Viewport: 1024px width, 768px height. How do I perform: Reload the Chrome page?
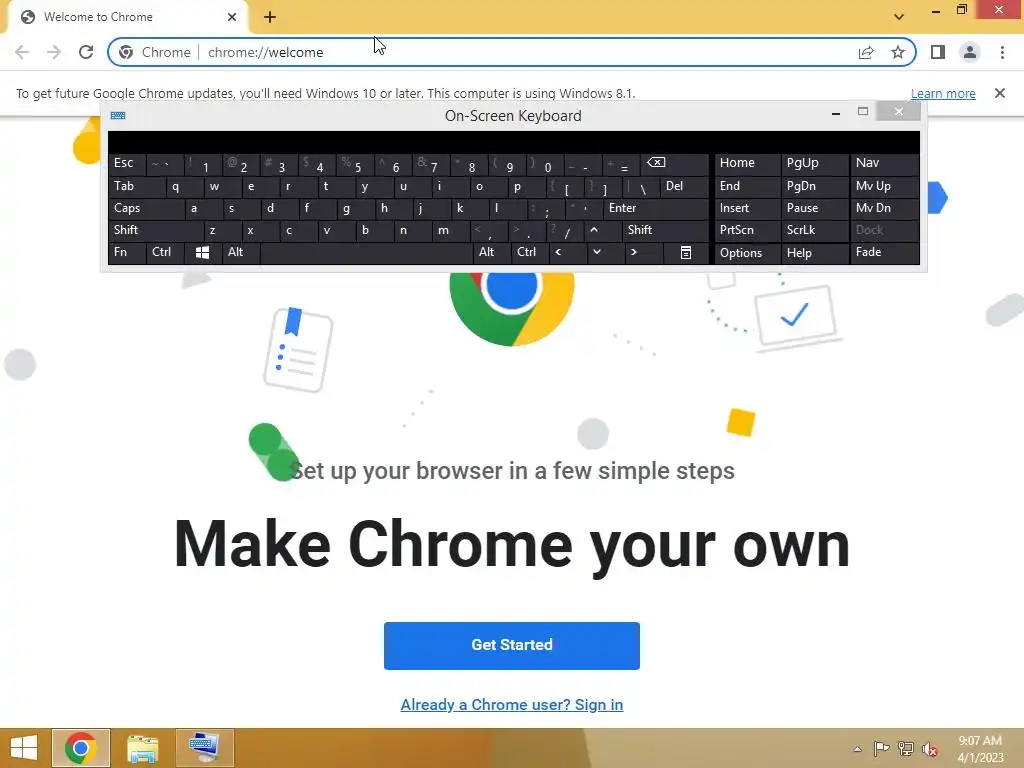tap(86, 52)
